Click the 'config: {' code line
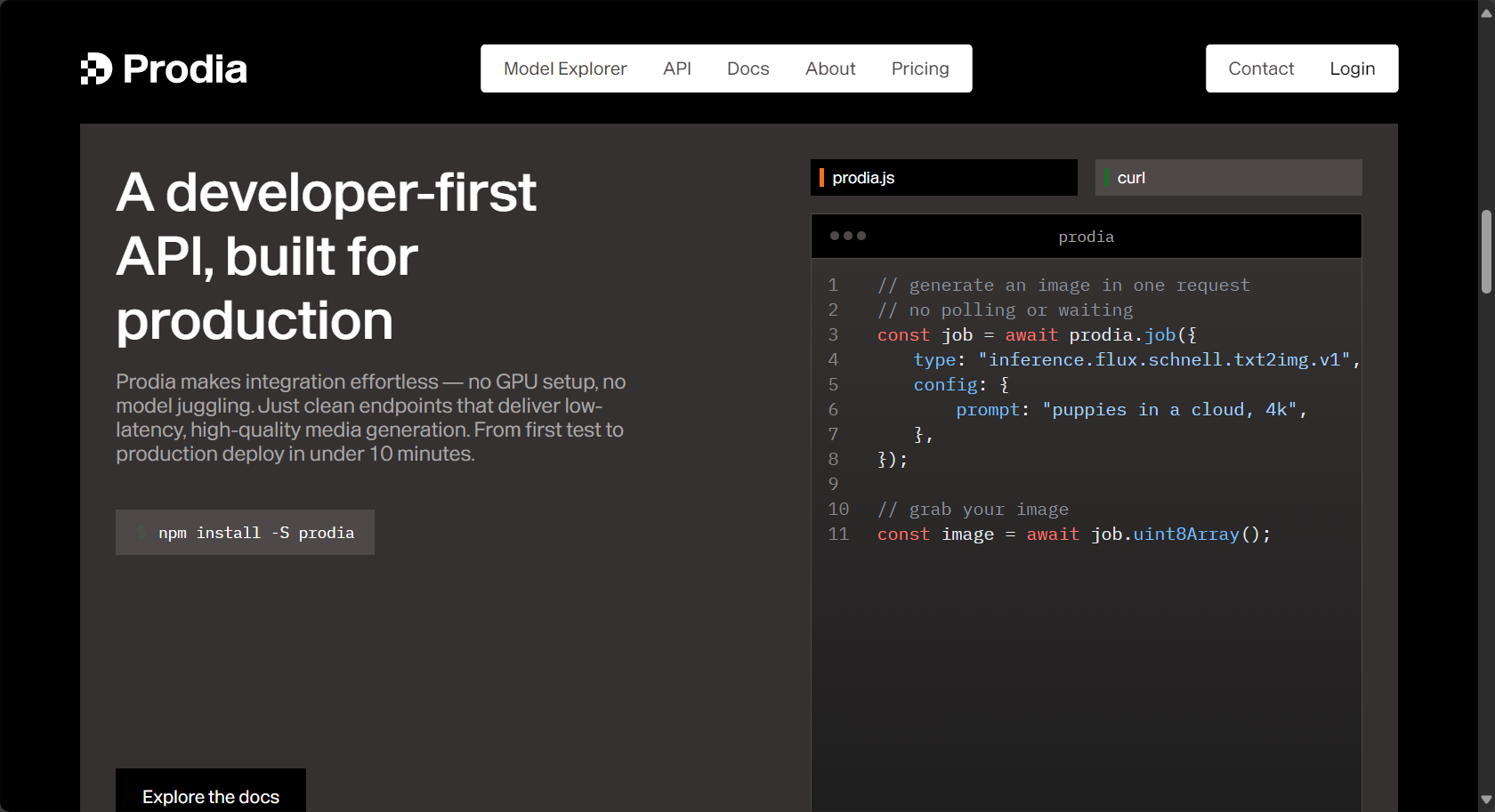 click(x=961, y=385)
